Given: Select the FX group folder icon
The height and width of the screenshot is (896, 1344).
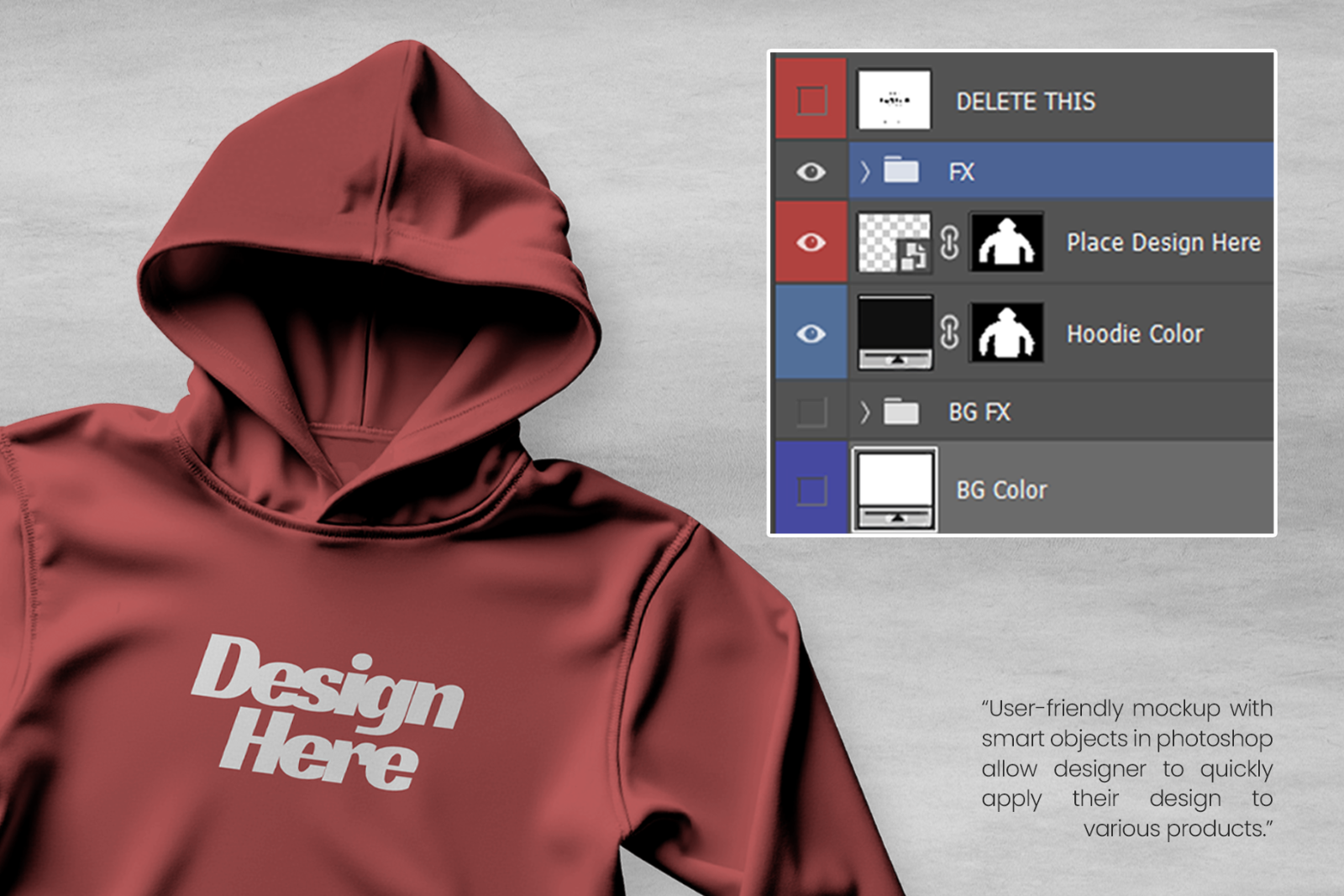Looking at the screenshot, I should click(x=901, y=170).
